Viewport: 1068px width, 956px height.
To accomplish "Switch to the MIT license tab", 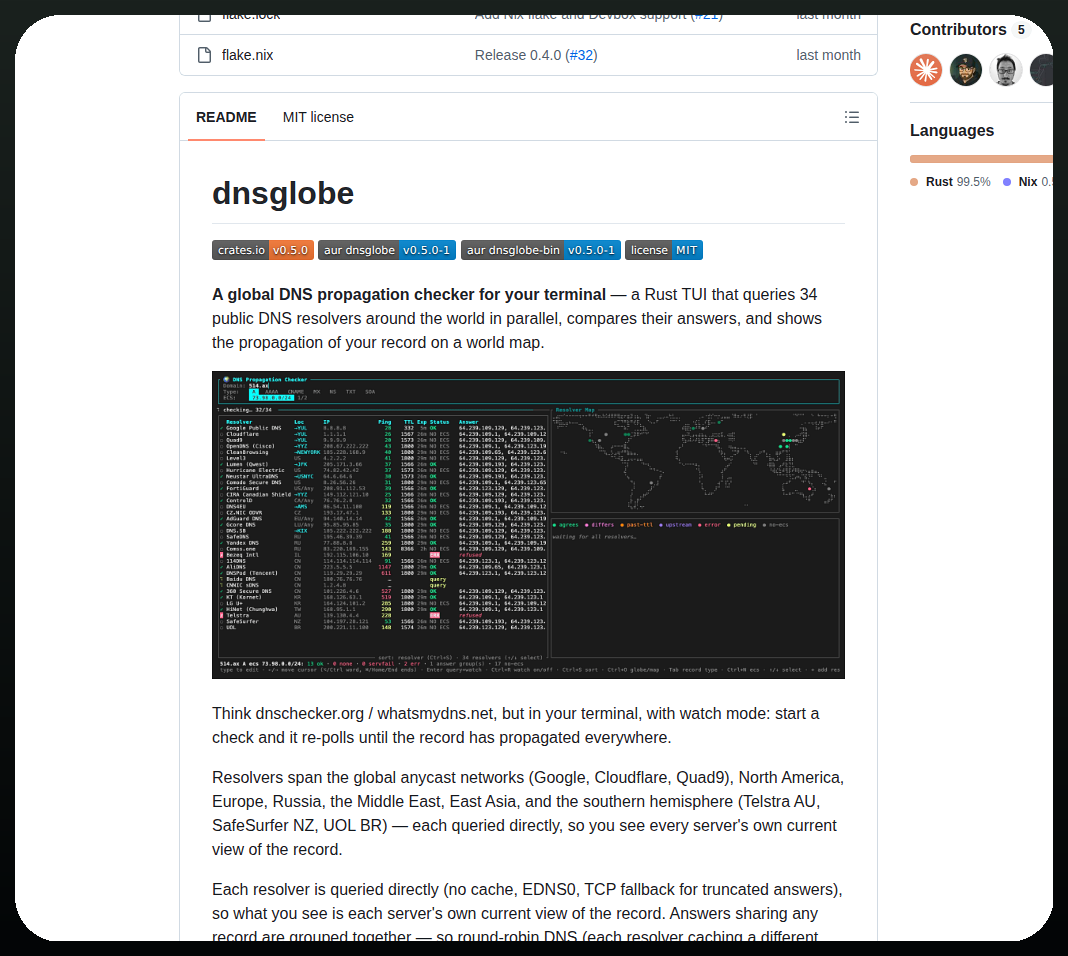I will (318, 117).
